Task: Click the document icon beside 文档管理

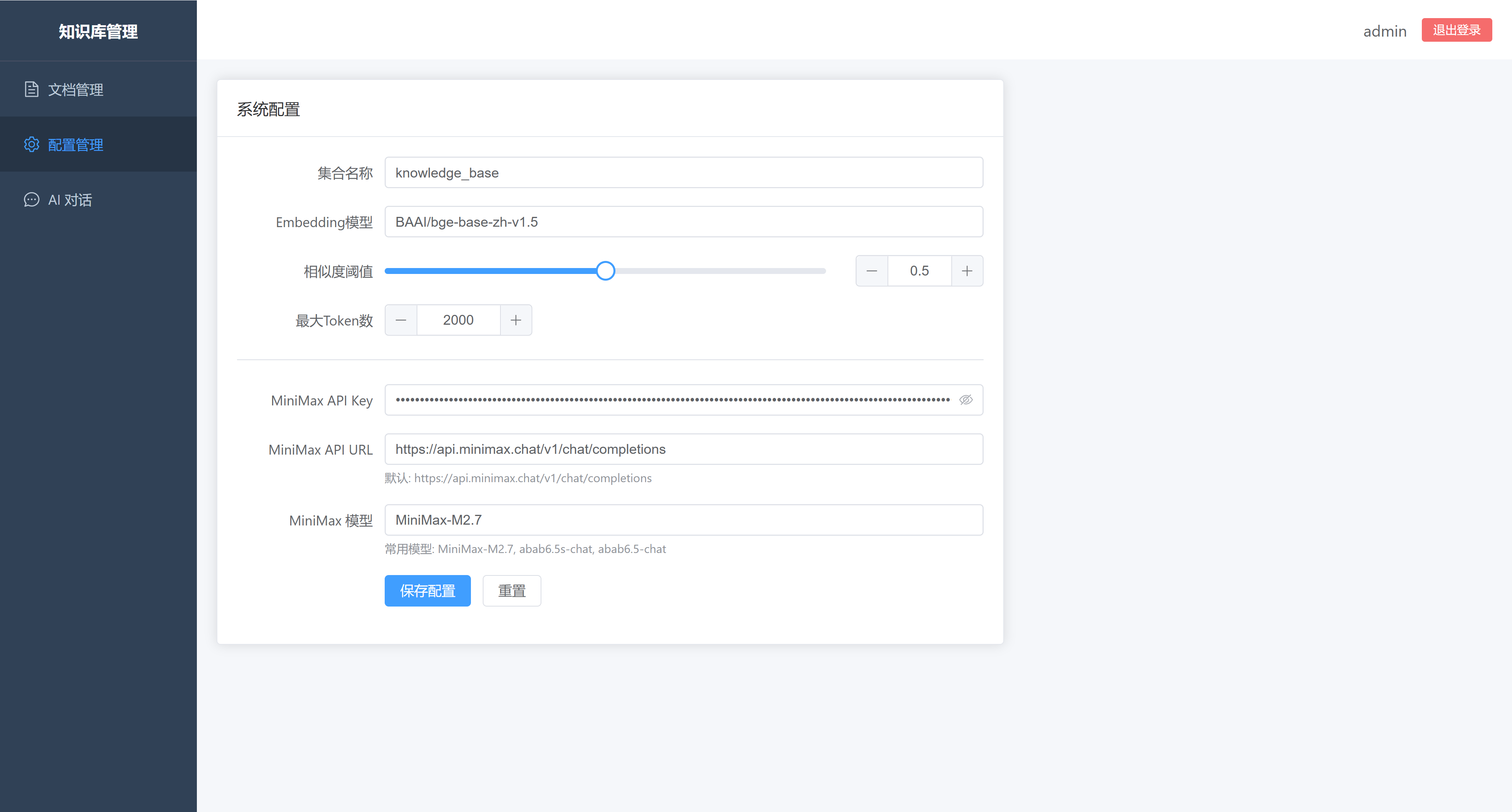Action: pos(31,89)
